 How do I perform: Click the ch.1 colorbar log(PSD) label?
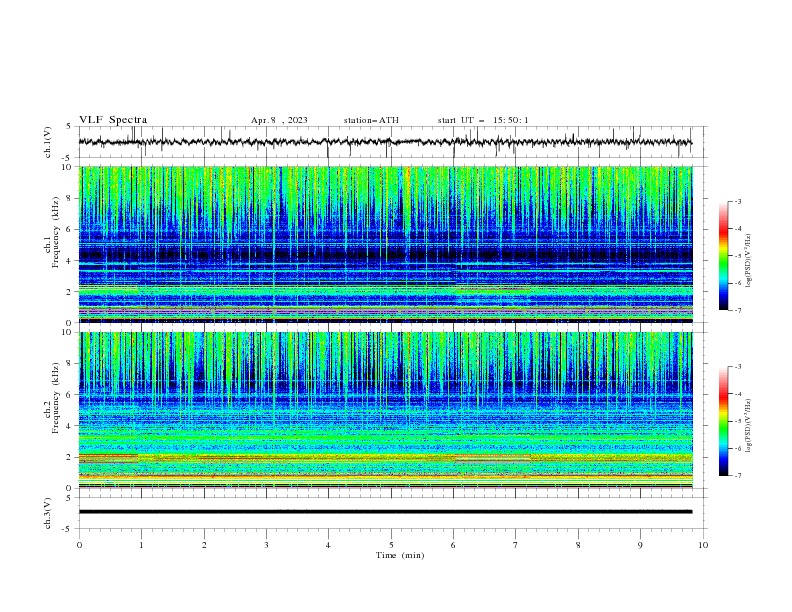pos(749,261)
